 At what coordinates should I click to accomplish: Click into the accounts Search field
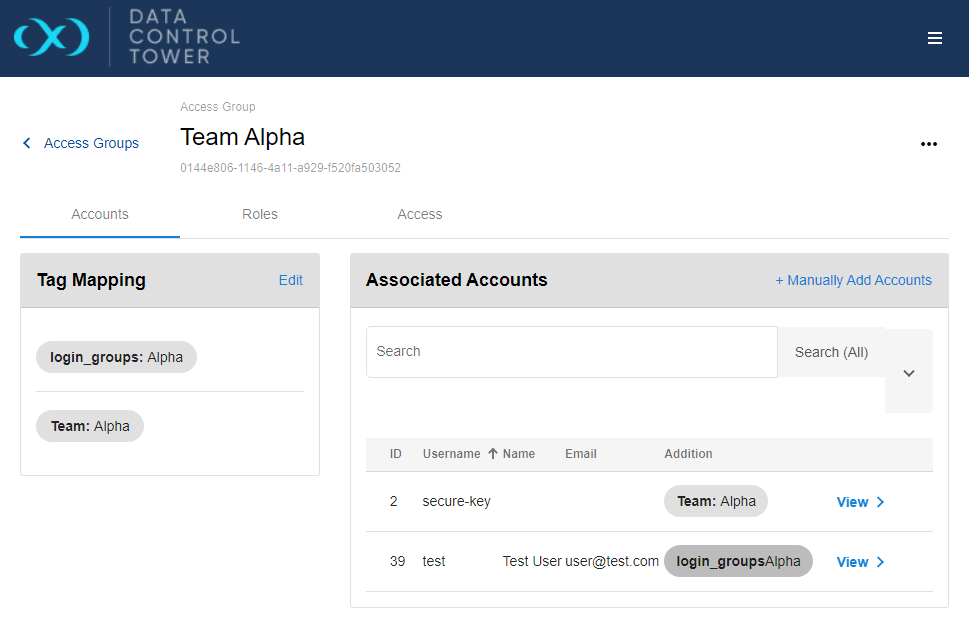(x=571, y=352)
